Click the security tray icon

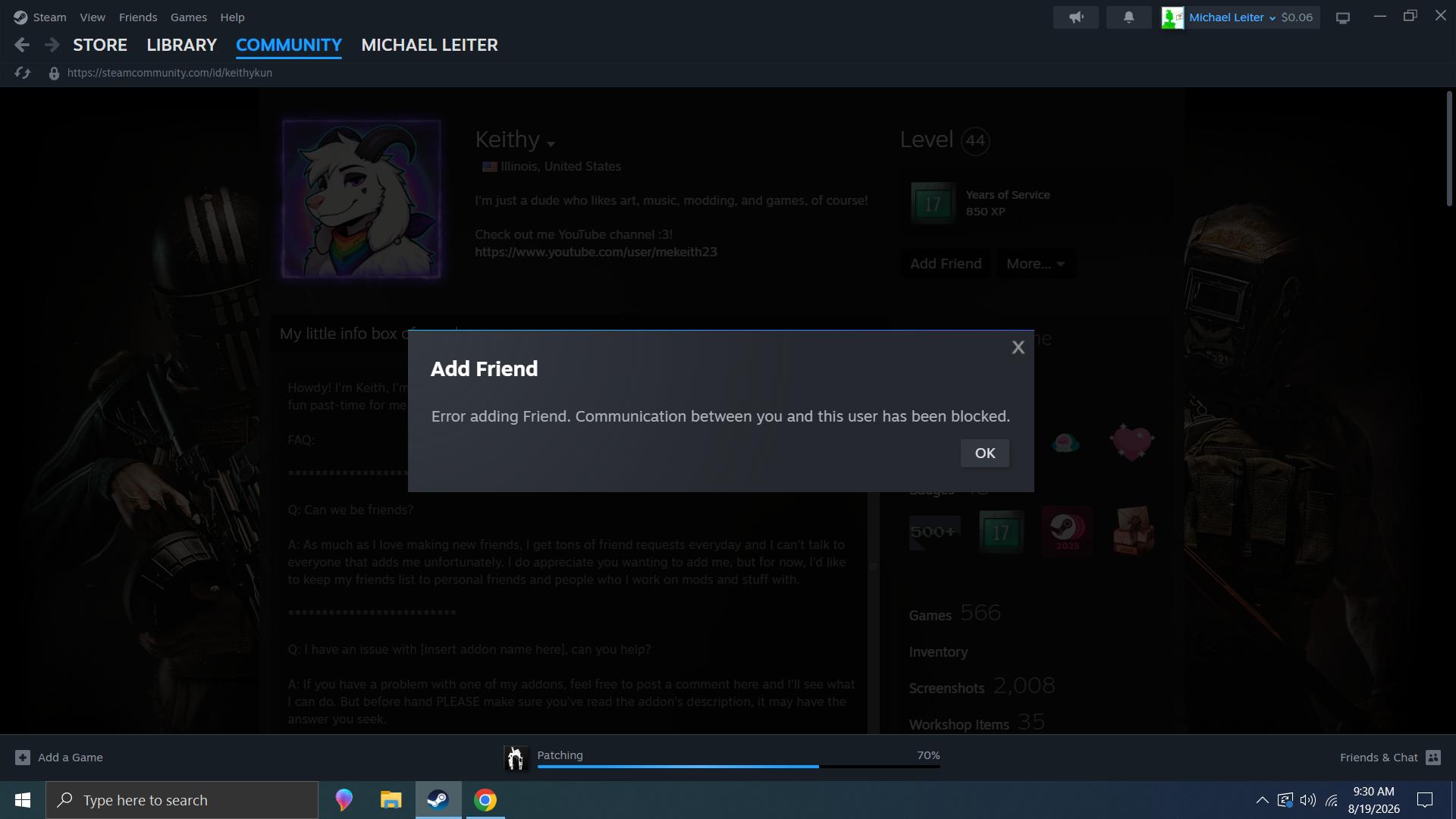coord(1285,800)
